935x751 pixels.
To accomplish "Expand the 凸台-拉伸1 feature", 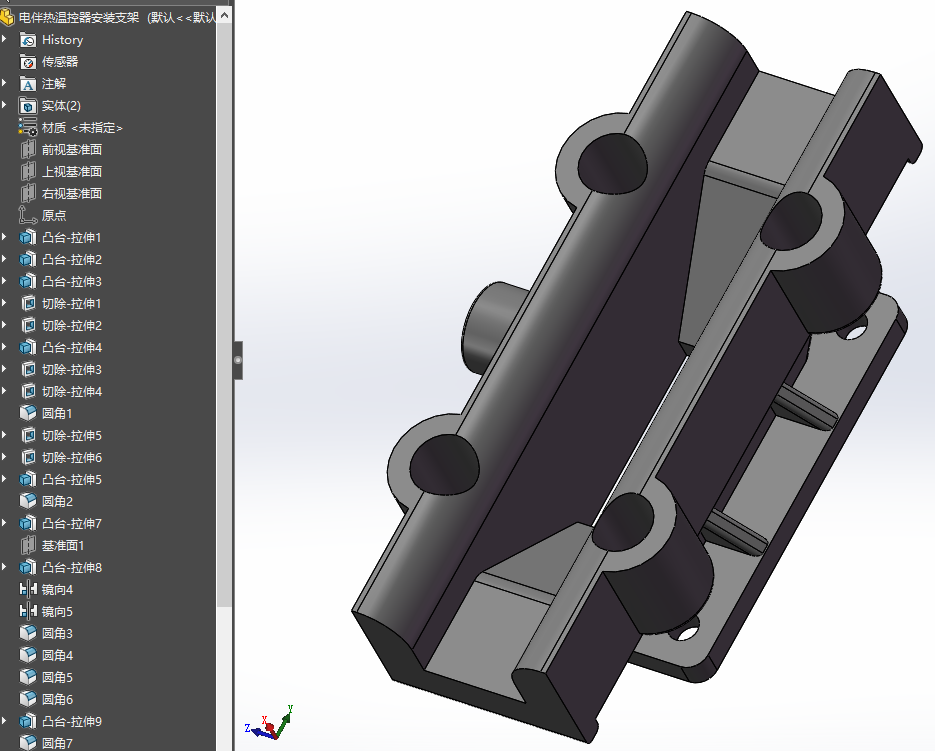I will click(5, 237).
